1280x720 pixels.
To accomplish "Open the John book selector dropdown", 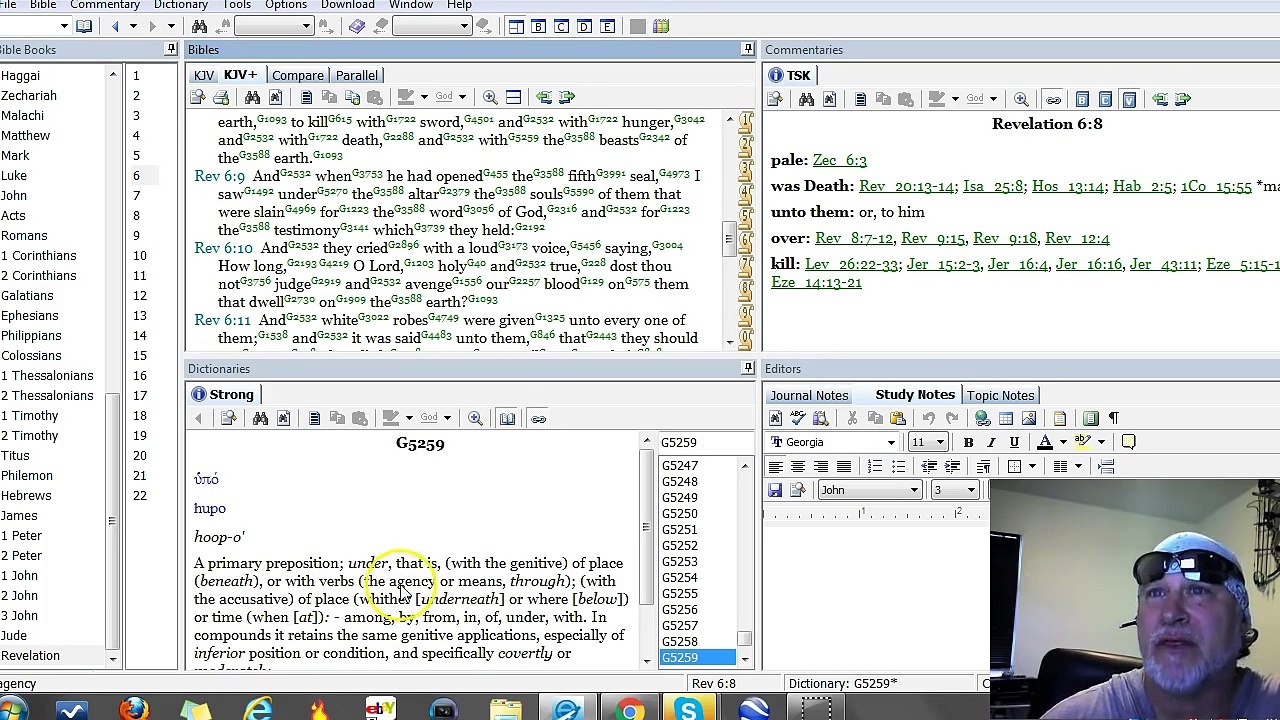I will tap(914, 490).
